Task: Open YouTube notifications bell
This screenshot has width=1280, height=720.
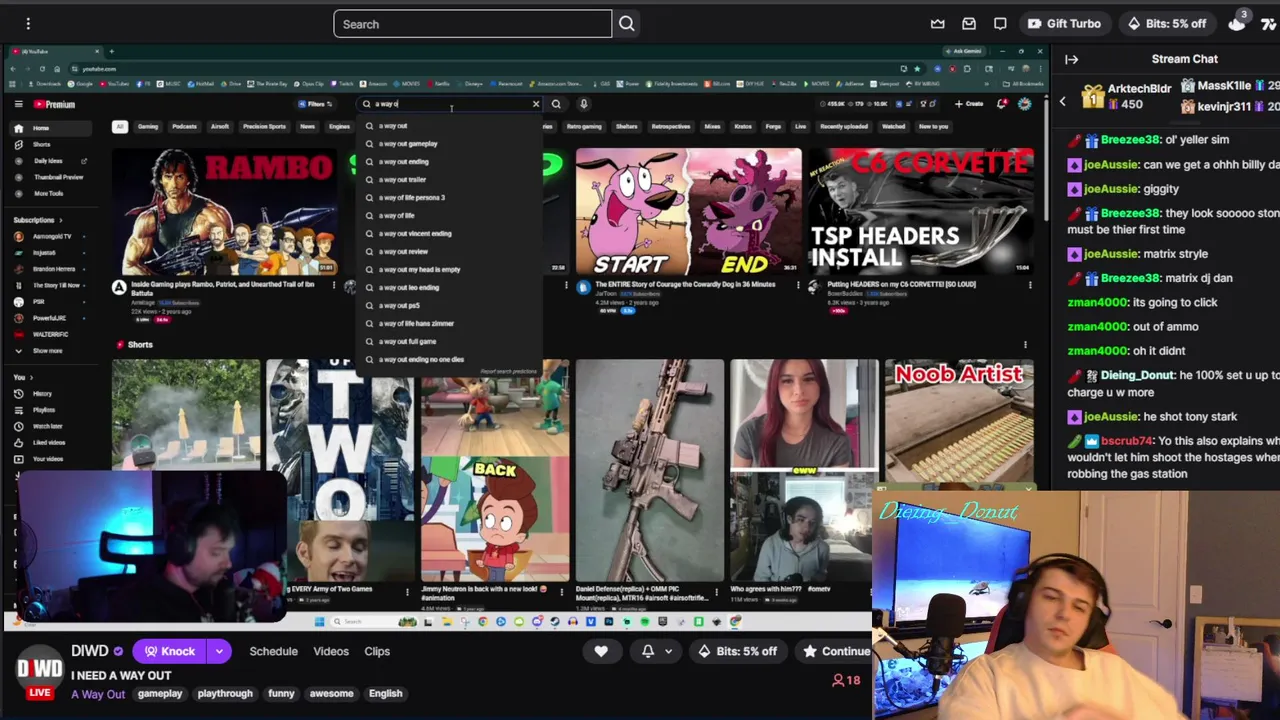Action: (x=1002, y=104)
